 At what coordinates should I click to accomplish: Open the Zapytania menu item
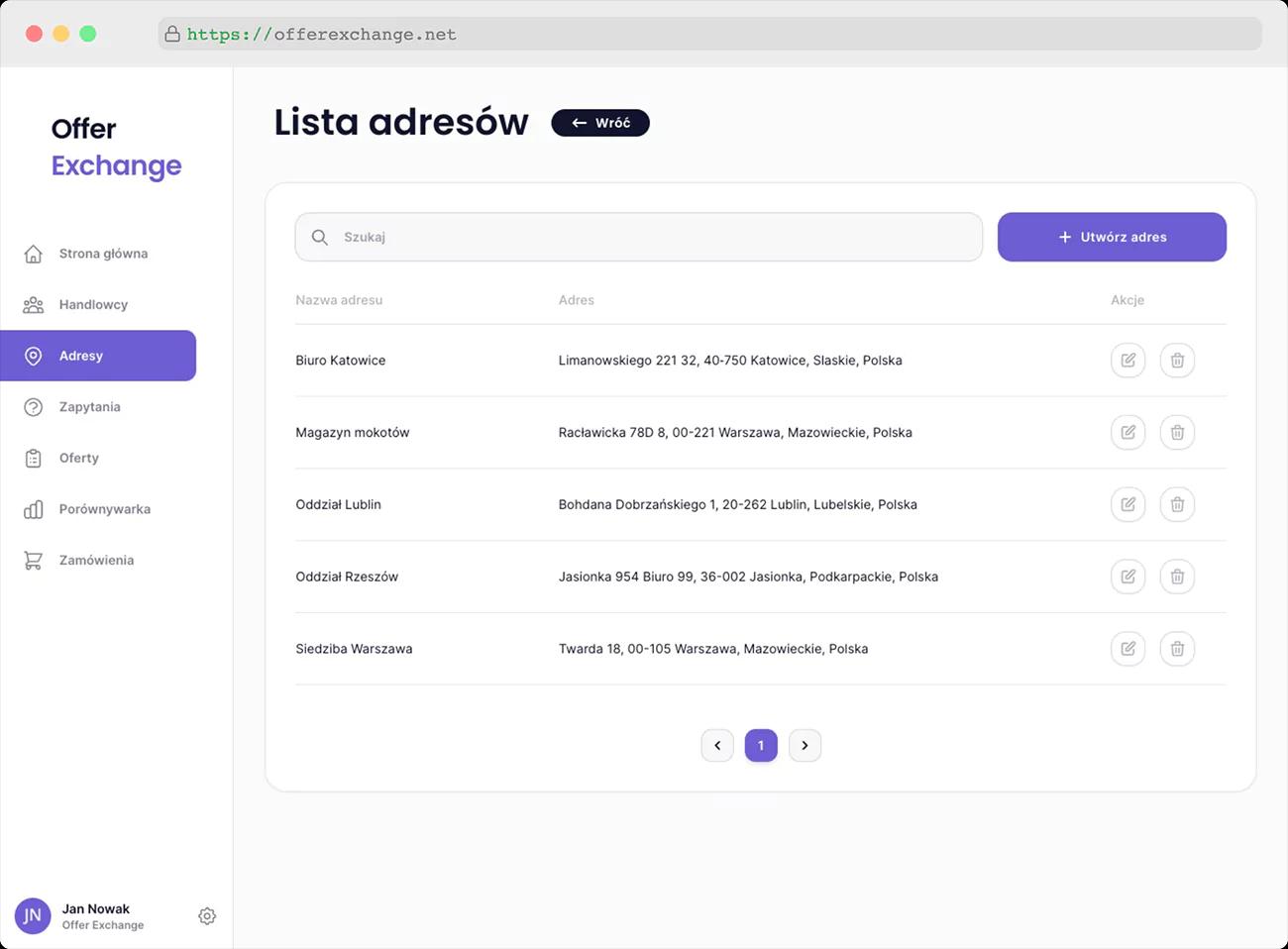point(89,407)
